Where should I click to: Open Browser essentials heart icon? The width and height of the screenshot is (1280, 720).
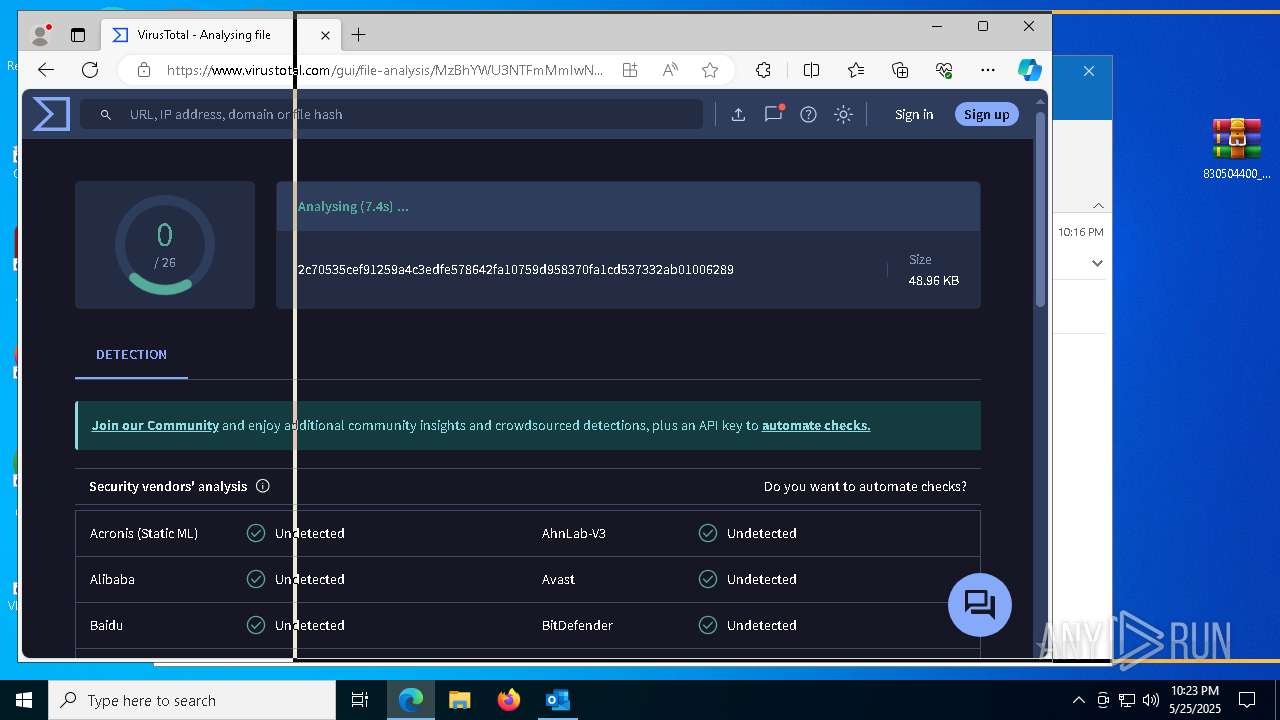point(944,70)
